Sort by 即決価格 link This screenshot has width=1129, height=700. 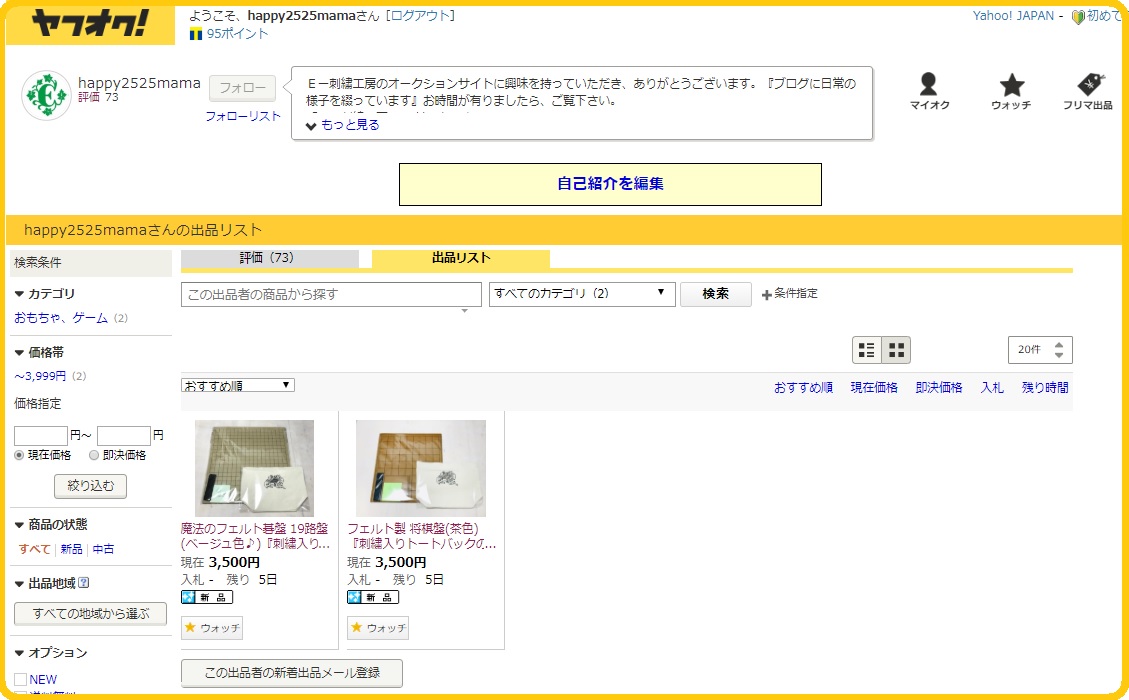click(x=939, y=387)
